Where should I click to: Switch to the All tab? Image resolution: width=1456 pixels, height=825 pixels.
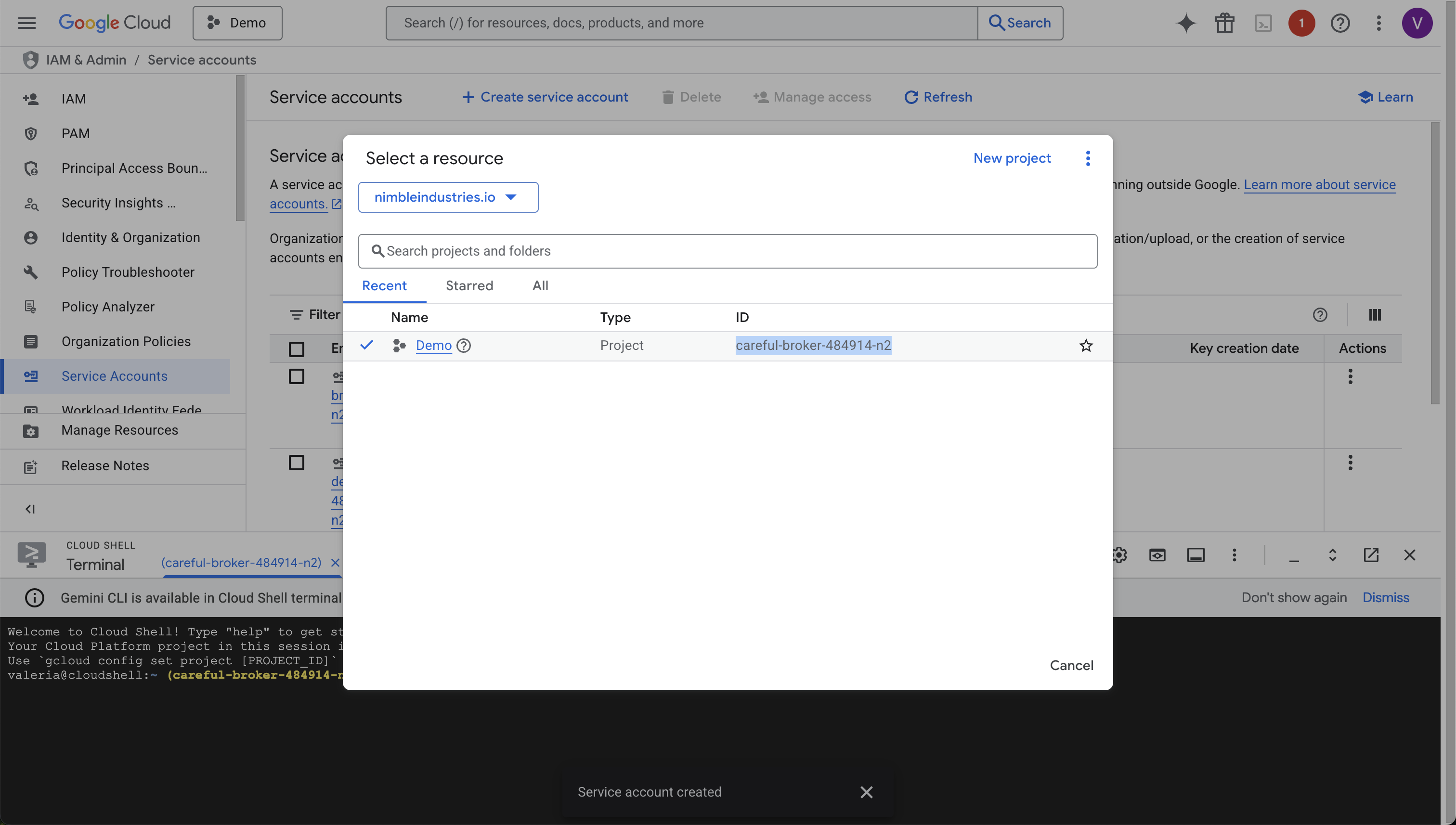click(x=540, y=285)
